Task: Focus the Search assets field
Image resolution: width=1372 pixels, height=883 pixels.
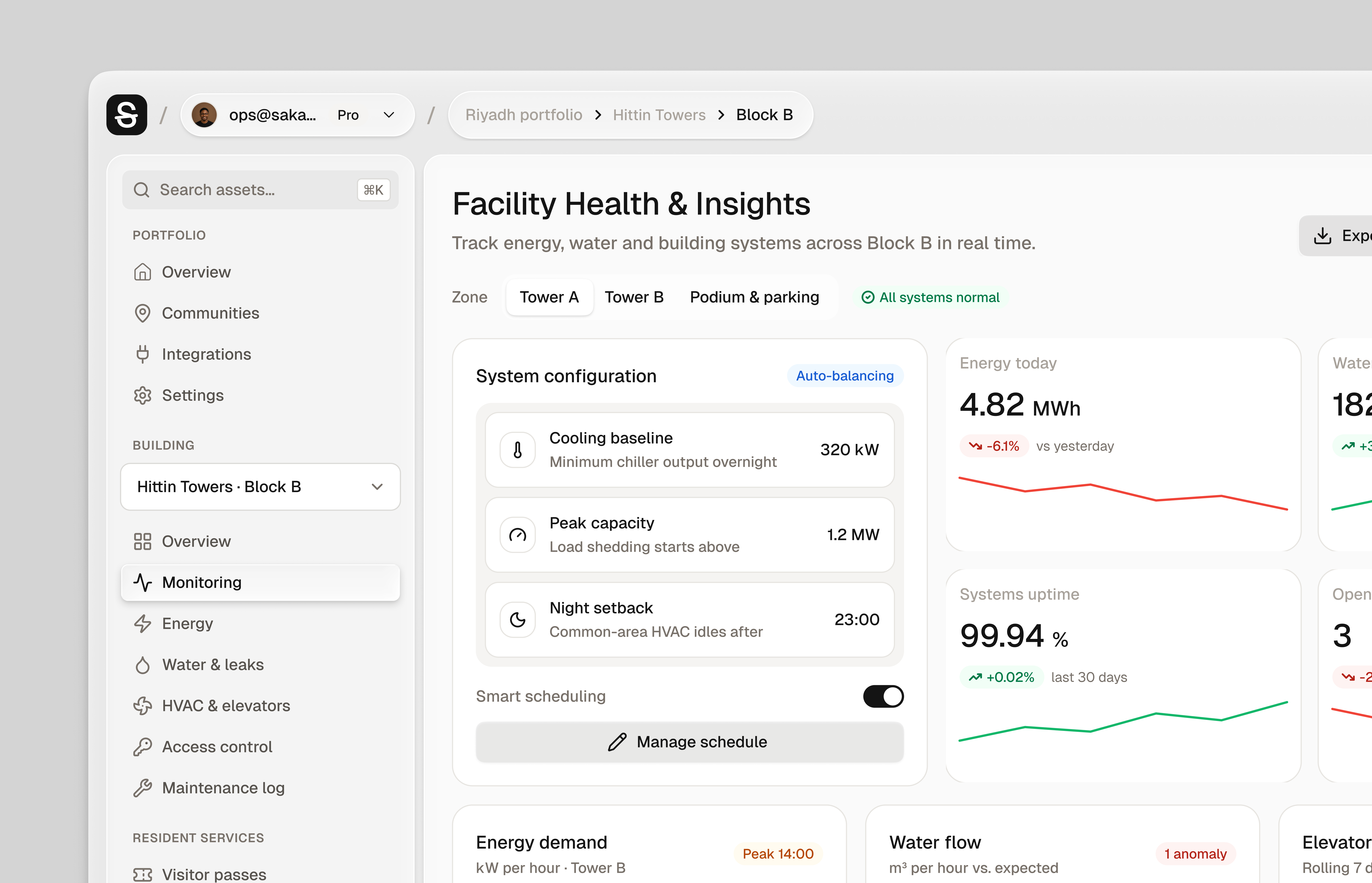Action: (260, 190)
